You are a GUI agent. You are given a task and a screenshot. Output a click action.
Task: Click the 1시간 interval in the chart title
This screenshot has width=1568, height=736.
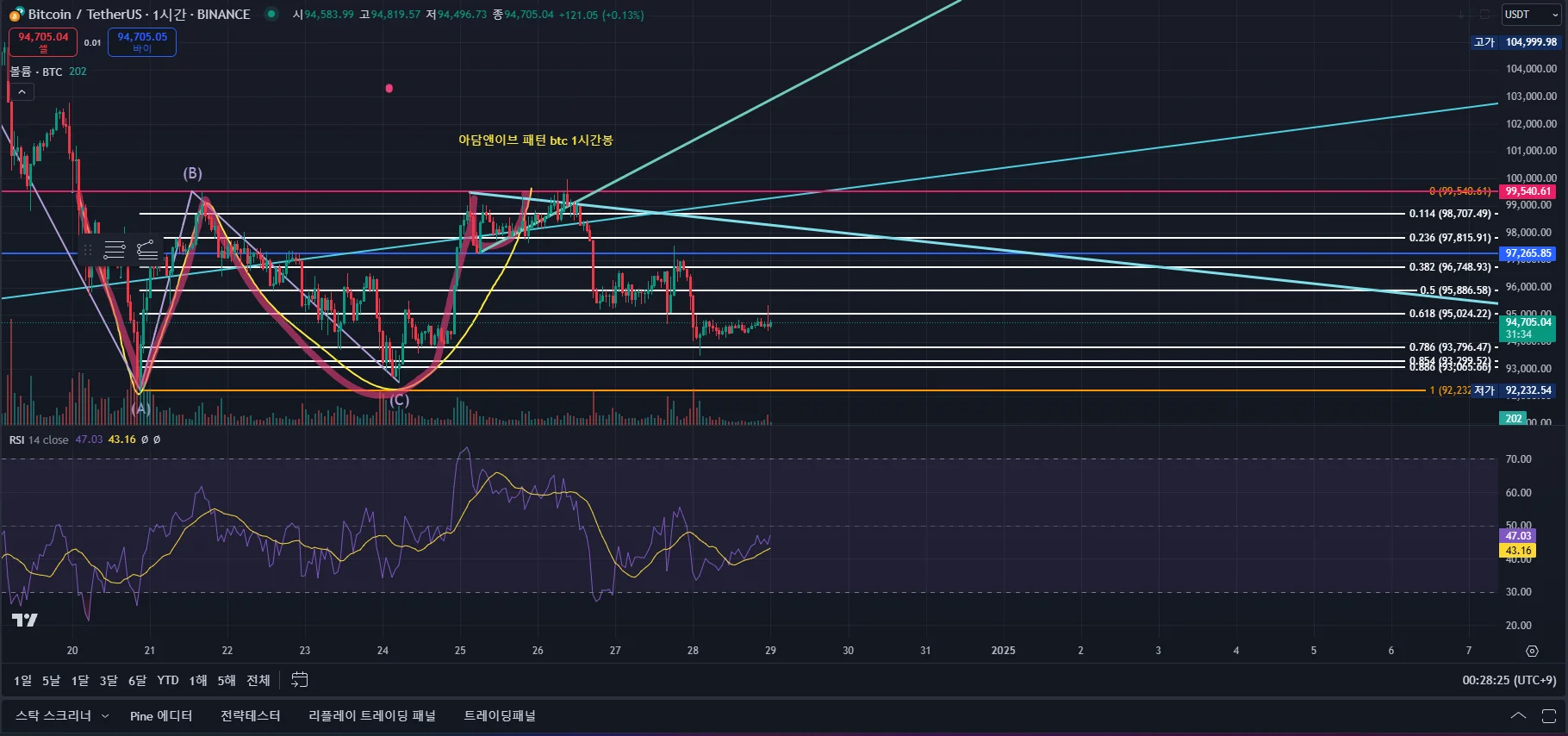tap(171, 15)
